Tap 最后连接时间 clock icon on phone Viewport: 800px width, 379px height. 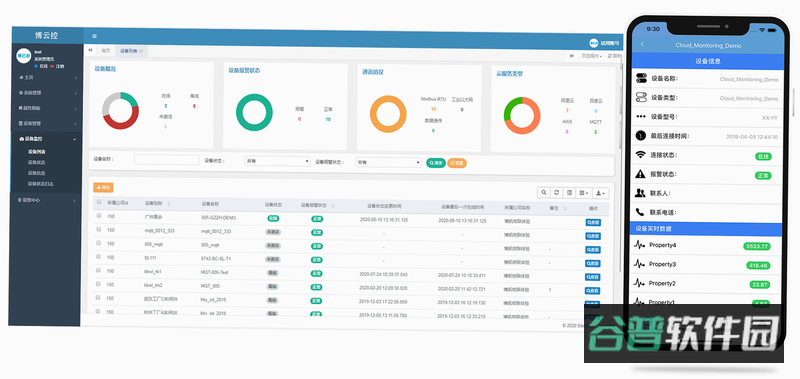tap(641, 136)
